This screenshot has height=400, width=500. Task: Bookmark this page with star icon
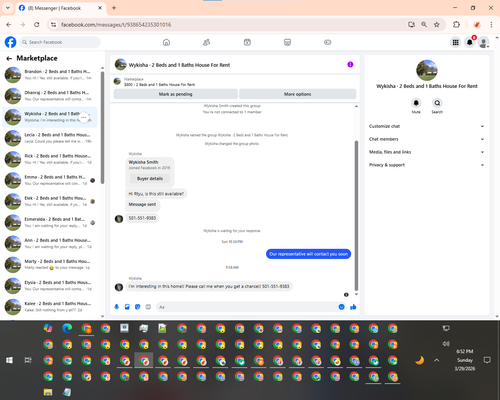click(437, 25)
